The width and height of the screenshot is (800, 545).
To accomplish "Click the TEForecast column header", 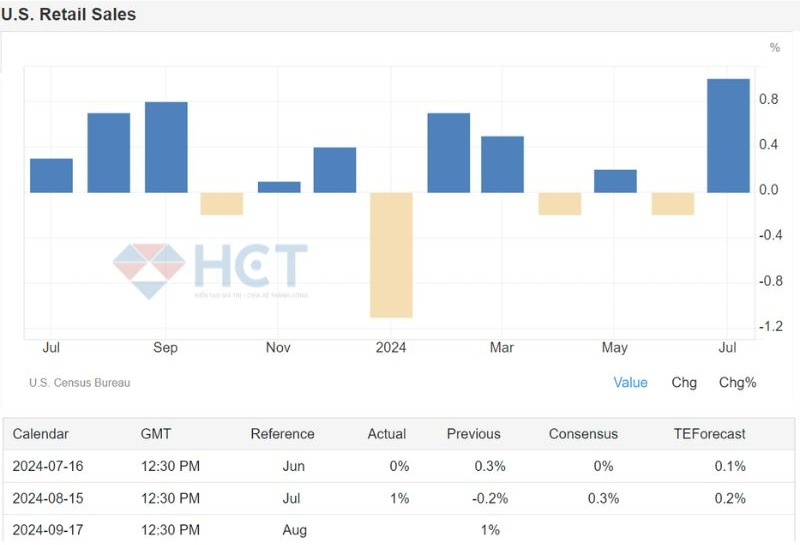I will 709,434.
